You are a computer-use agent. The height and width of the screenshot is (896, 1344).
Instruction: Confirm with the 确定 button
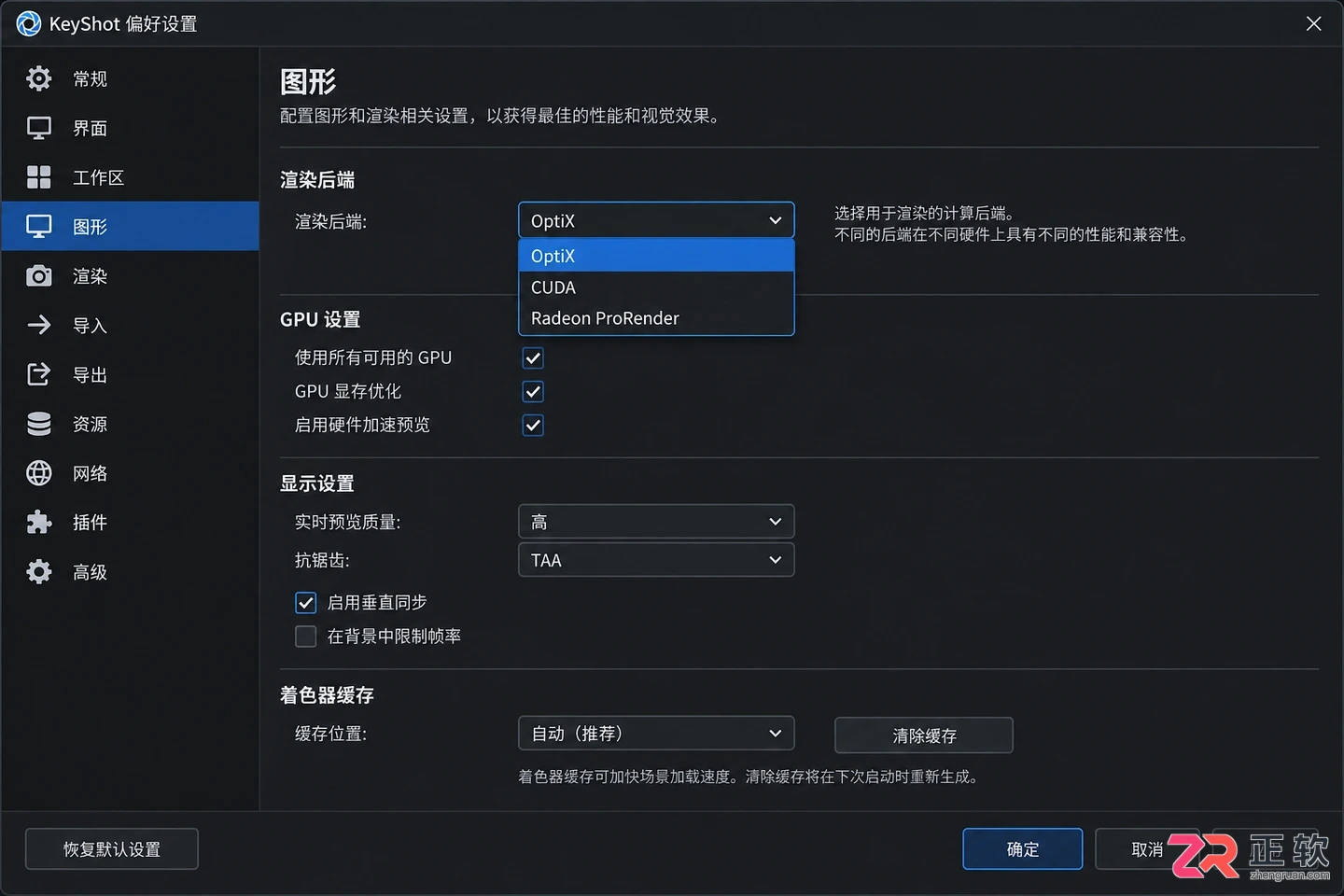point(1023,849)
